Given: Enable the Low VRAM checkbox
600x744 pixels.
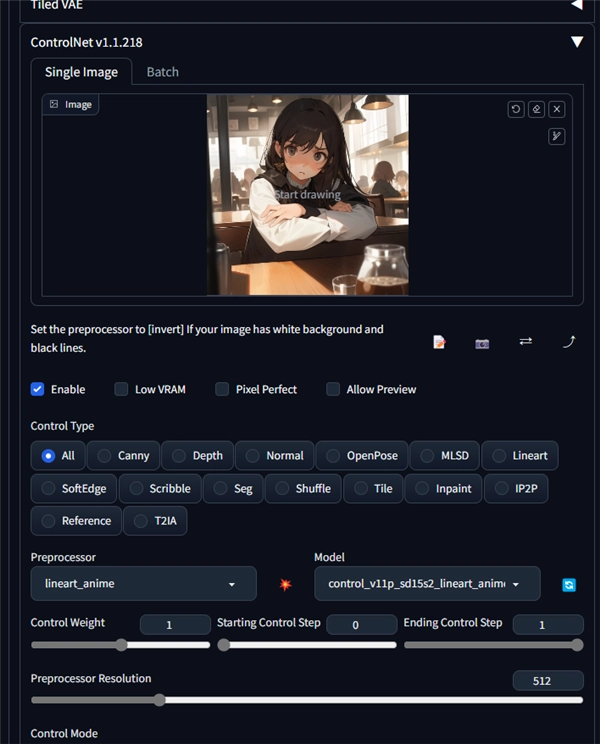Looking at the screenshot, I should tap(121, 389).
